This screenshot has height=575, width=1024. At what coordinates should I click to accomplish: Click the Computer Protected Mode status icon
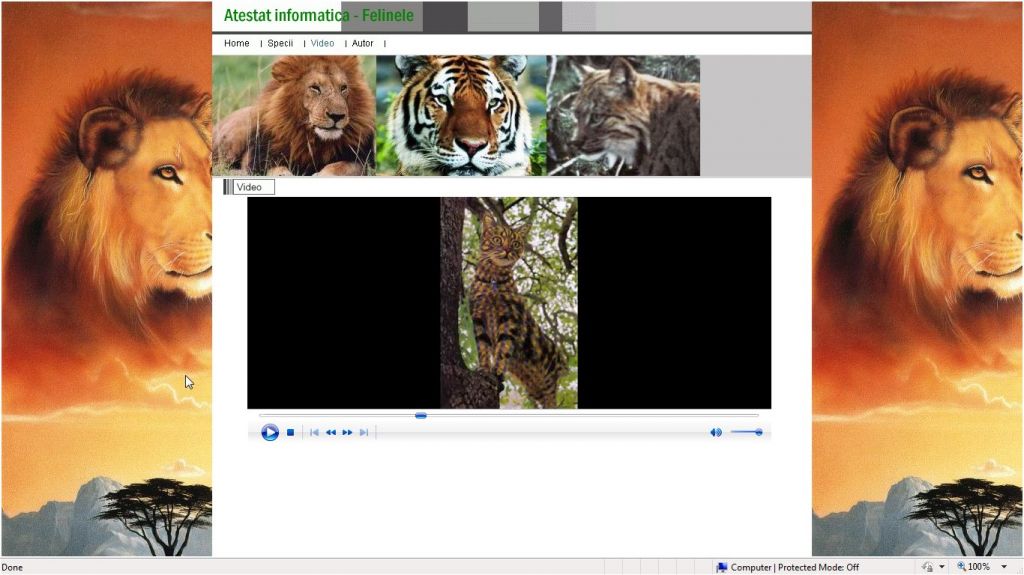tap(721, 567)
